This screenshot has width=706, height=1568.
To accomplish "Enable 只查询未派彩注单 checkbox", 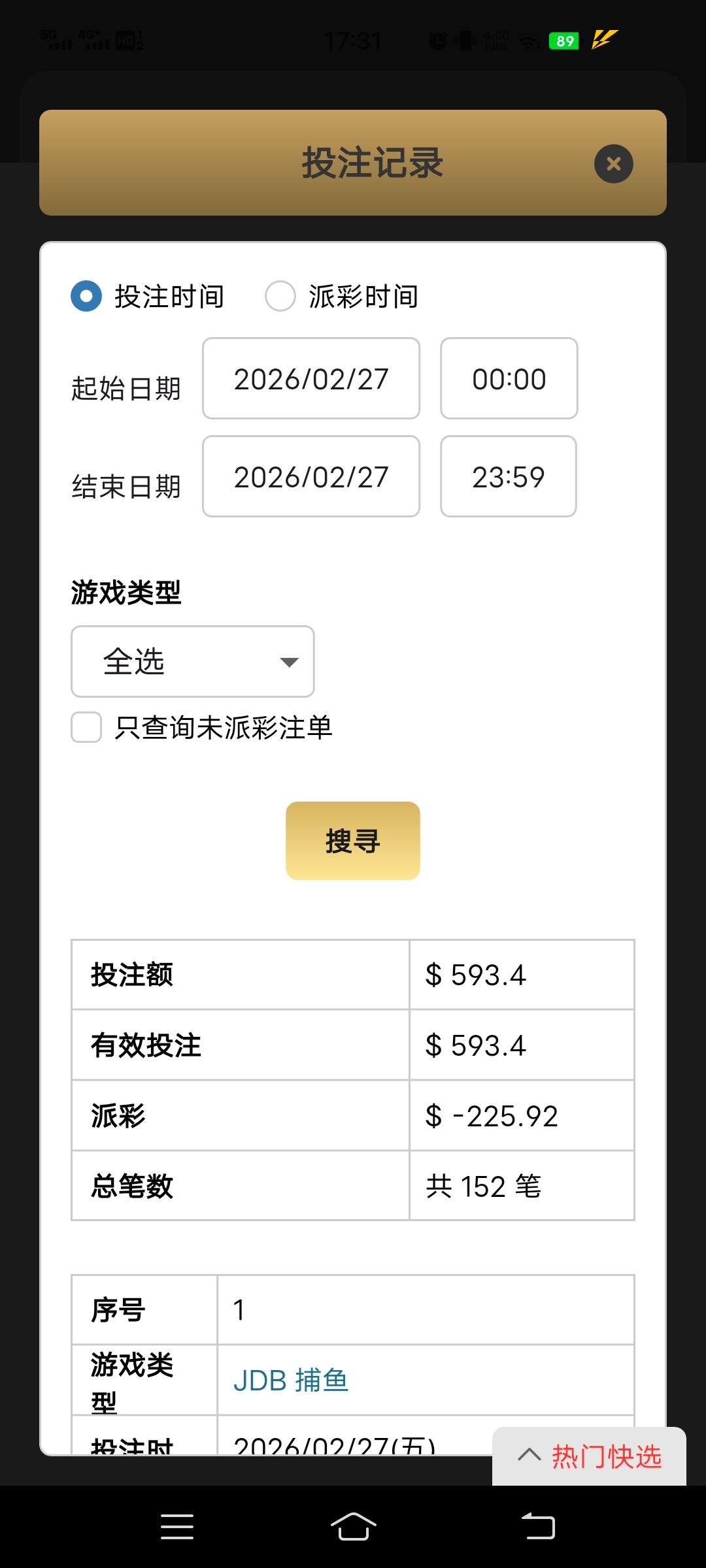I will tap(86, 727).
